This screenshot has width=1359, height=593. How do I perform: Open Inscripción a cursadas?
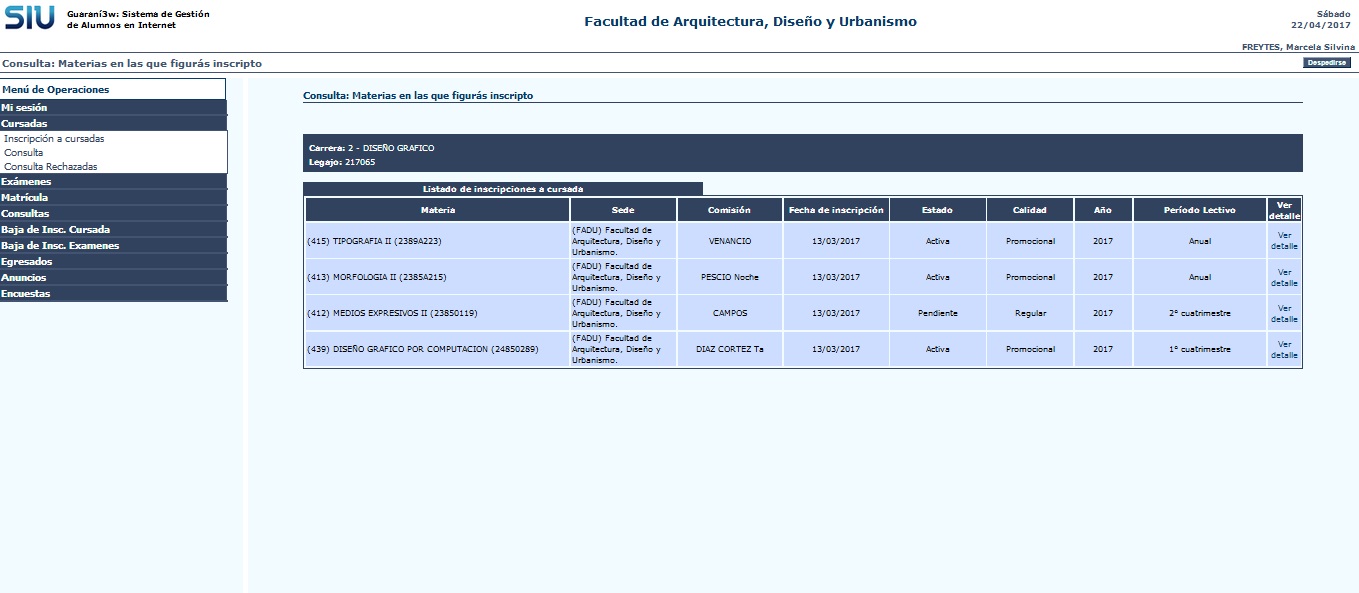(54, 139)
